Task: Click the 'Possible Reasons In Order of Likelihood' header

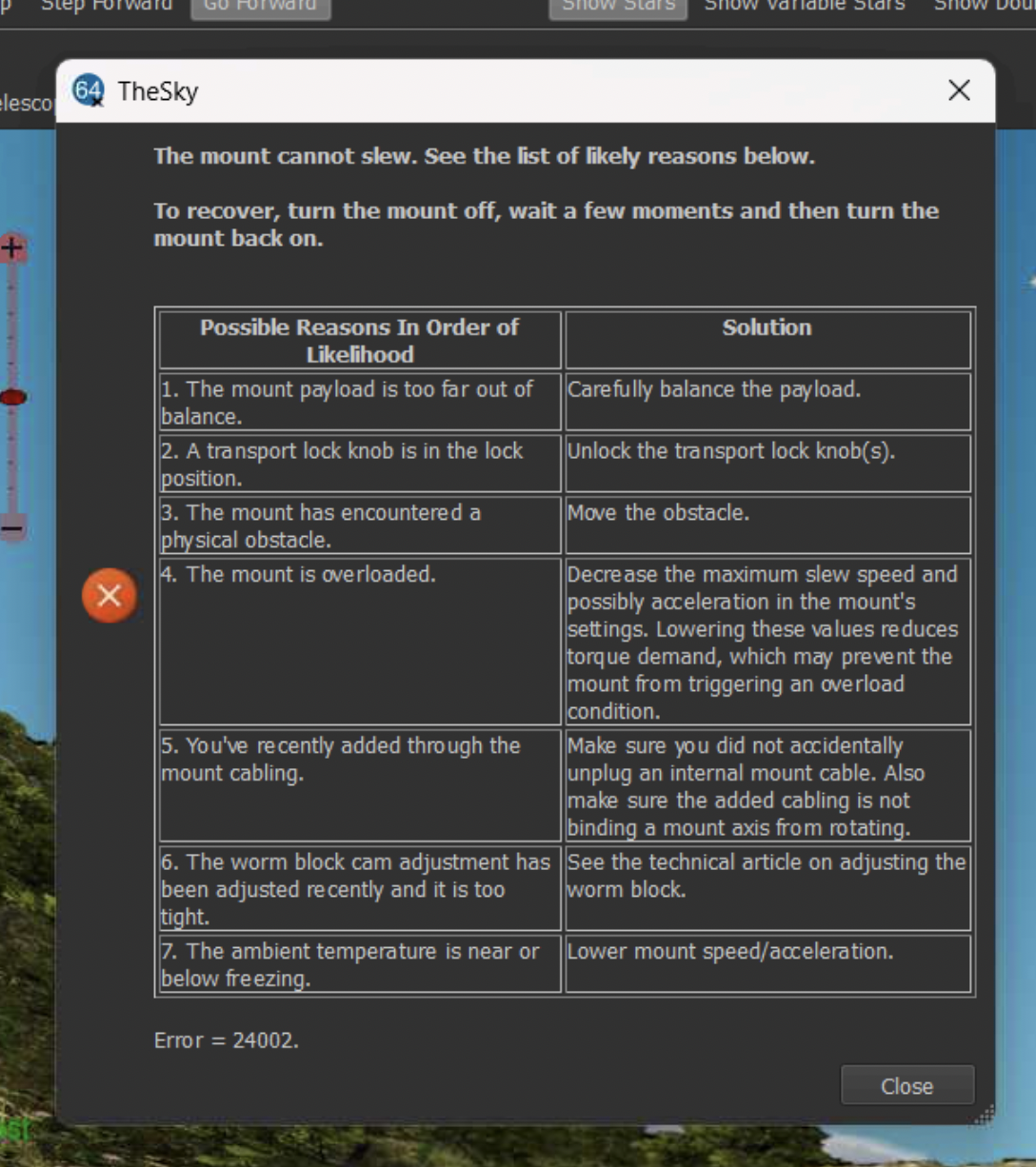Action: (x=359, y=340)
